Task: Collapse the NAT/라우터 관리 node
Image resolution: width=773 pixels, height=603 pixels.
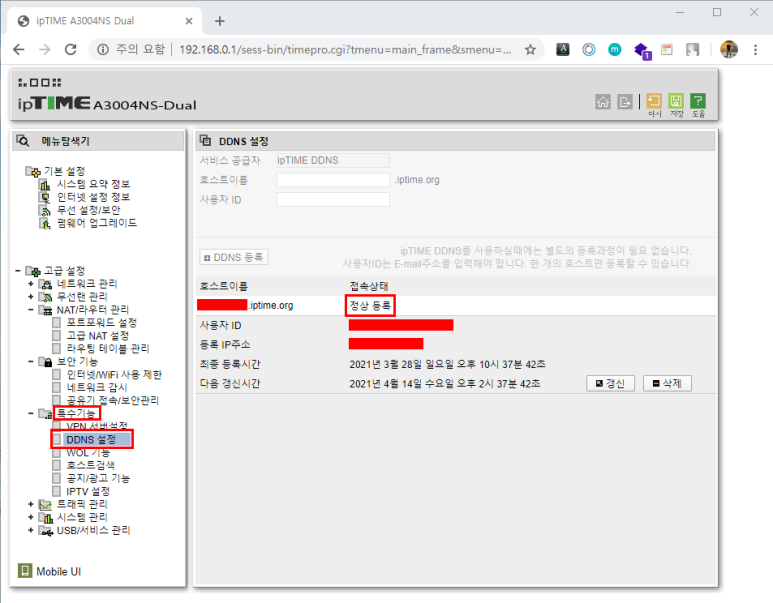Action: [31, 310]
